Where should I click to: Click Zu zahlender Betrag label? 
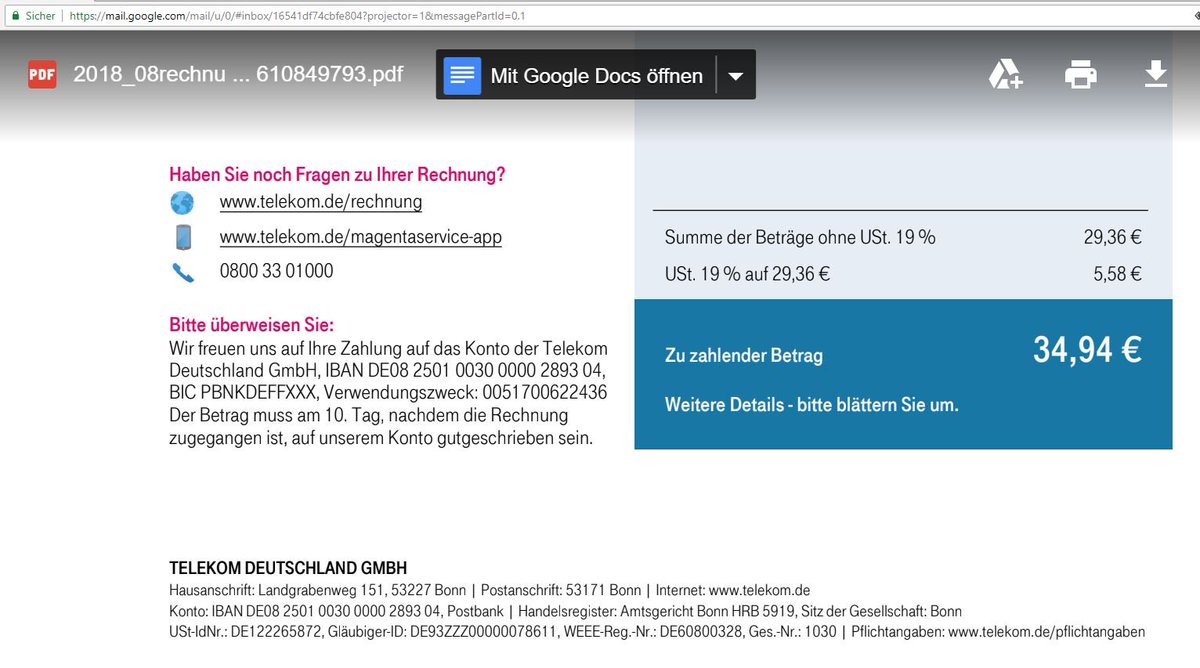point(744,356)
